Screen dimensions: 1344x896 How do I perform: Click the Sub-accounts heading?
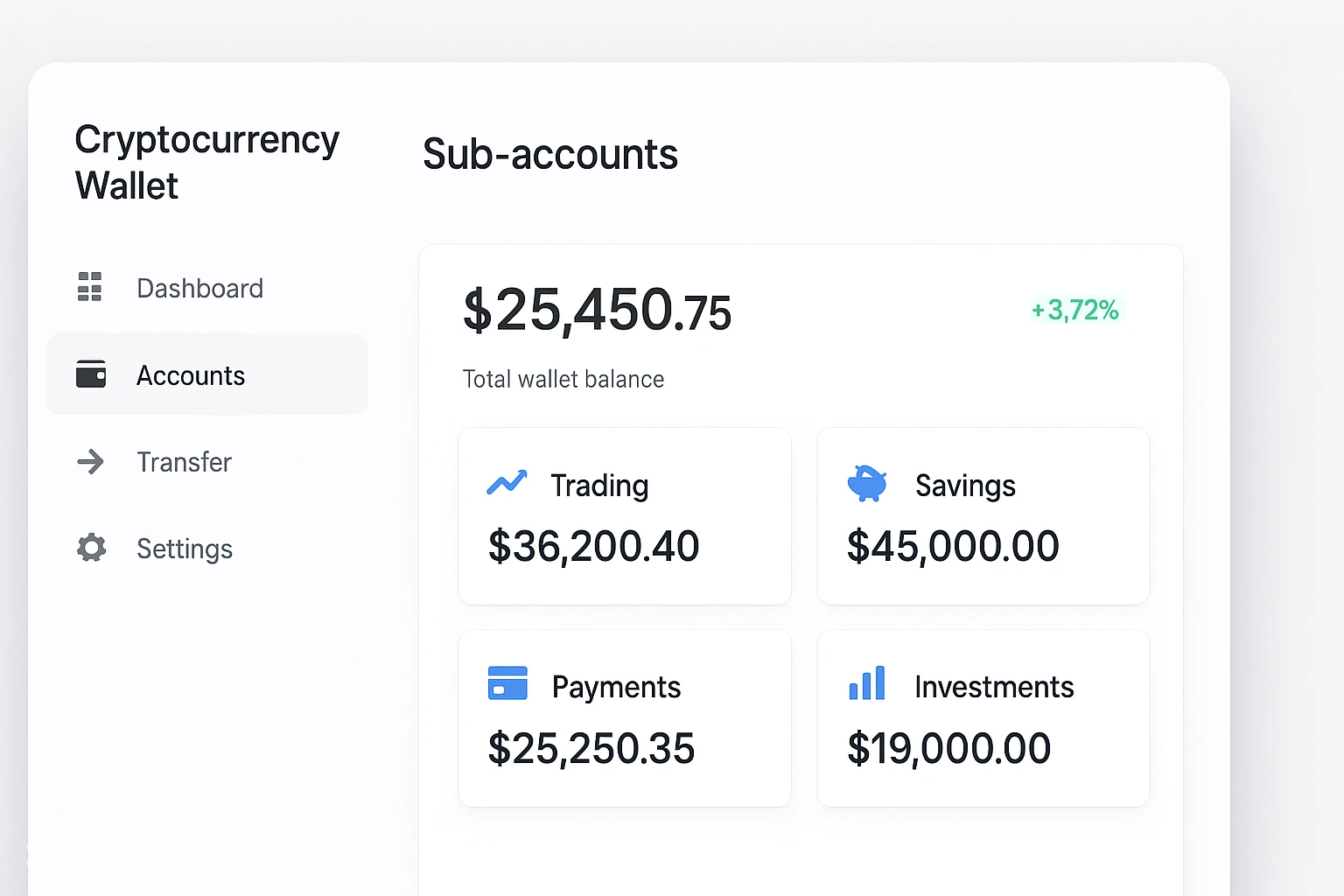click(x=550, y=155)
